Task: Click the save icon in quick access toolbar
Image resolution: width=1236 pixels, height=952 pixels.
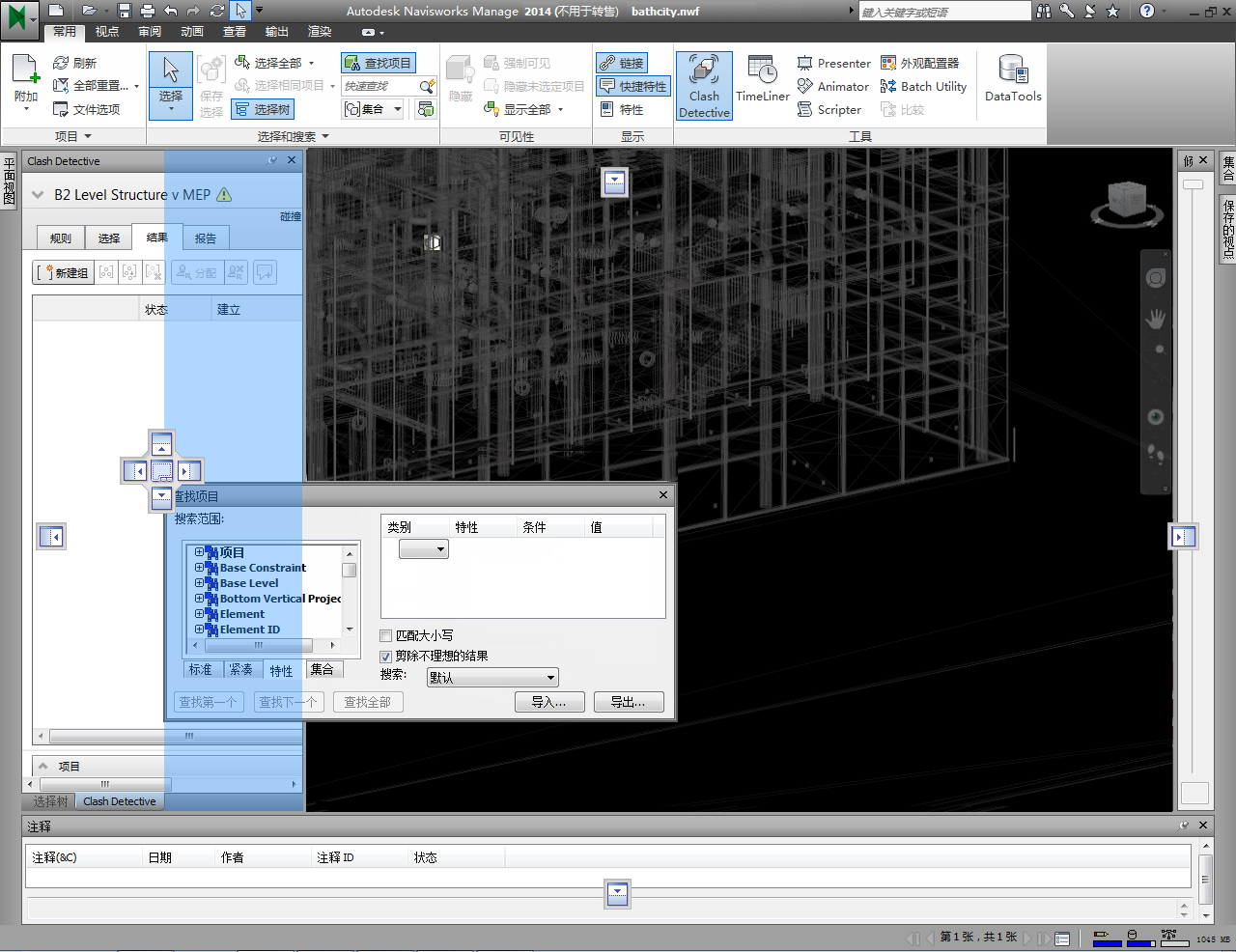Action: [125, 11]
